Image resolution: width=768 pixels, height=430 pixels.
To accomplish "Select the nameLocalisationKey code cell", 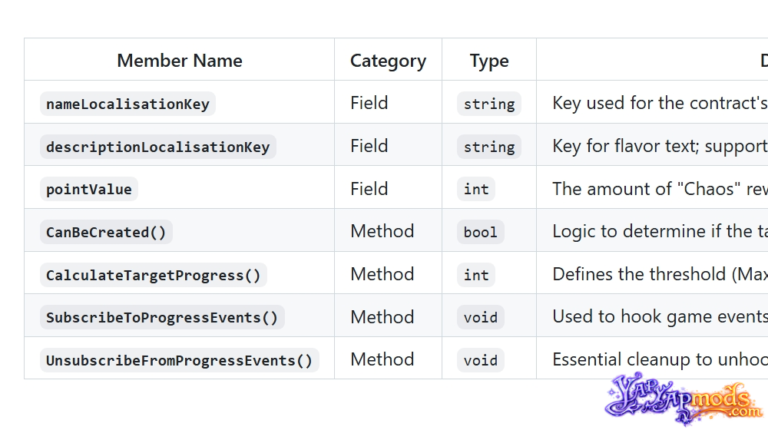I will pos(128,104).
